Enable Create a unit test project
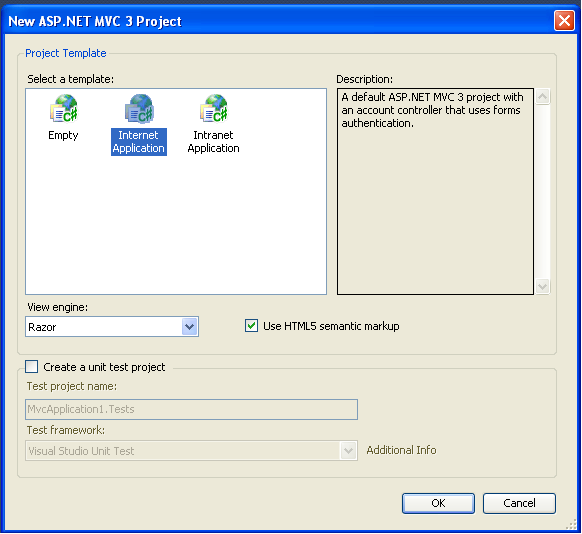582x534 pixels. coord(32,367)
